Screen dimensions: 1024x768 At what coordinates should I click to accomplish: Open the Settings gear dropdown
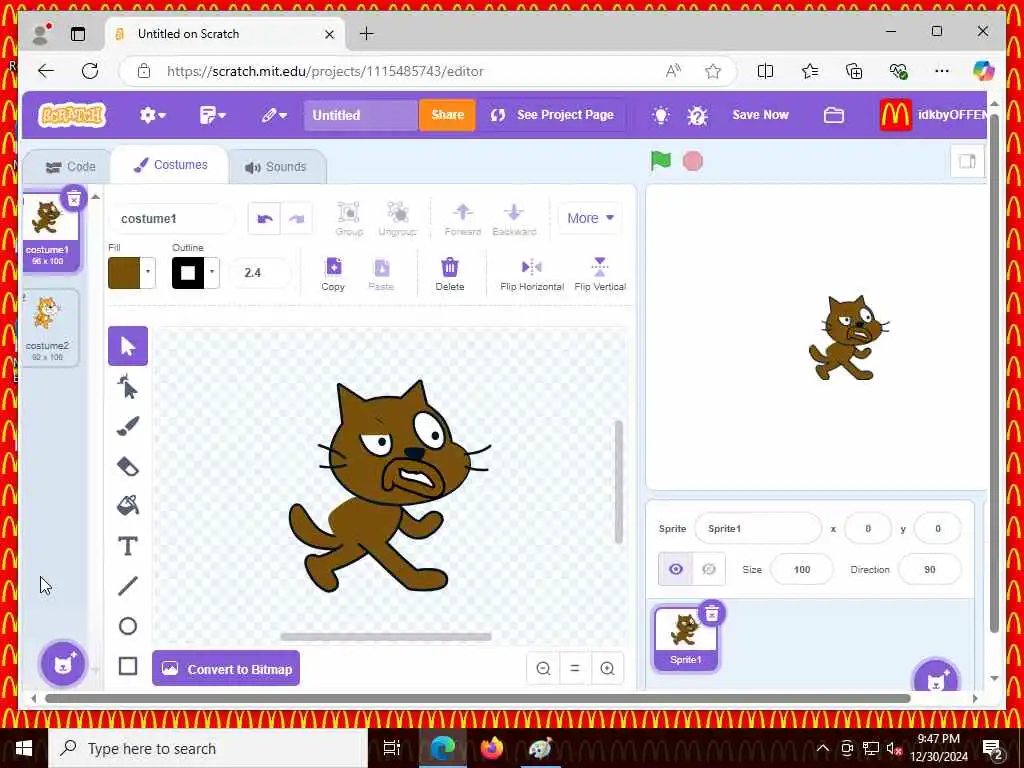[x=152, y=116]
